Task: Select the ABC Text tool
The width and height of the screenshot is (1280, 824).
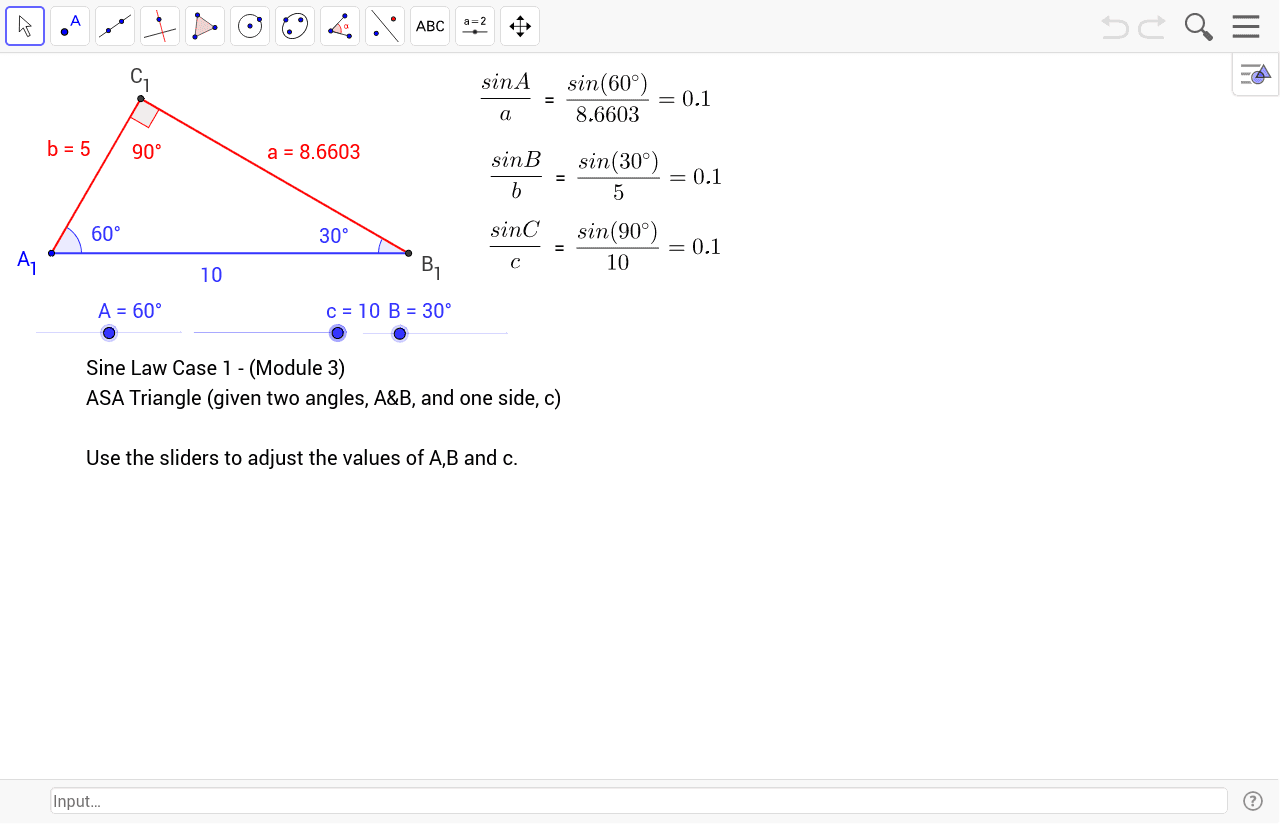Action: tap(430, 26)
